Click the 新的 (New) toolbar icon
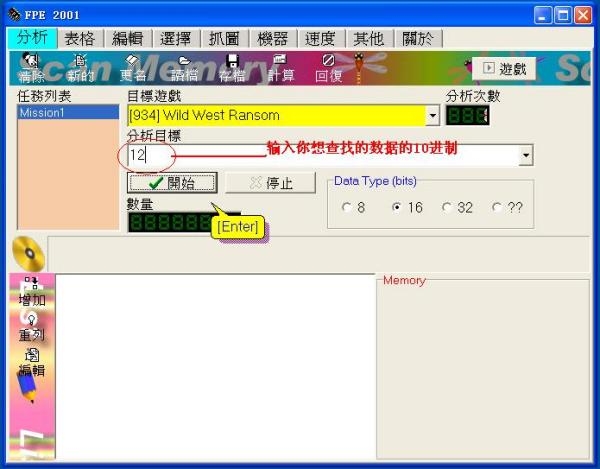This screenshot has height=469, width=600. tap(81, 68)
